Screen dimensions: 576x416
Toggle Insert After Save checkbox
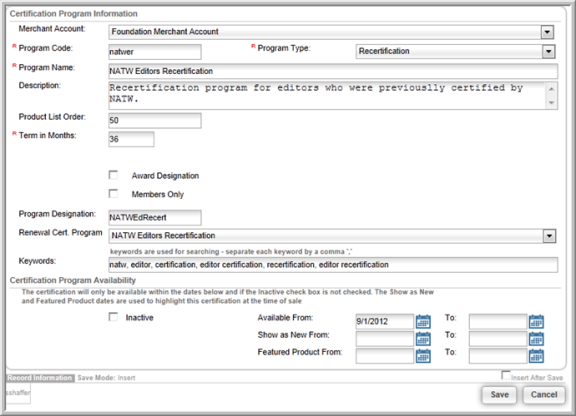(x=506, y=375)
